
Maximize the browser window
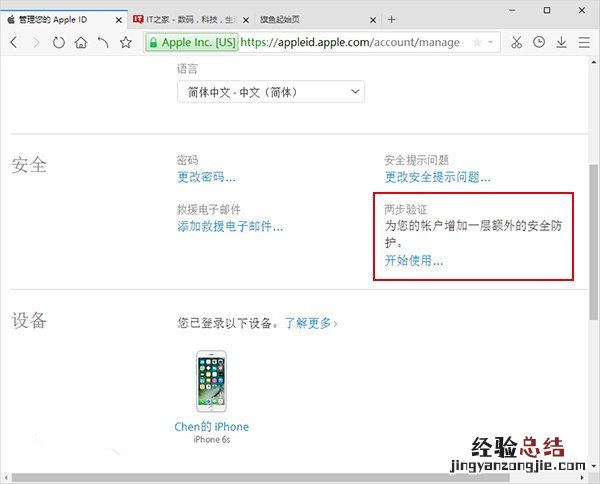[547, 11]
